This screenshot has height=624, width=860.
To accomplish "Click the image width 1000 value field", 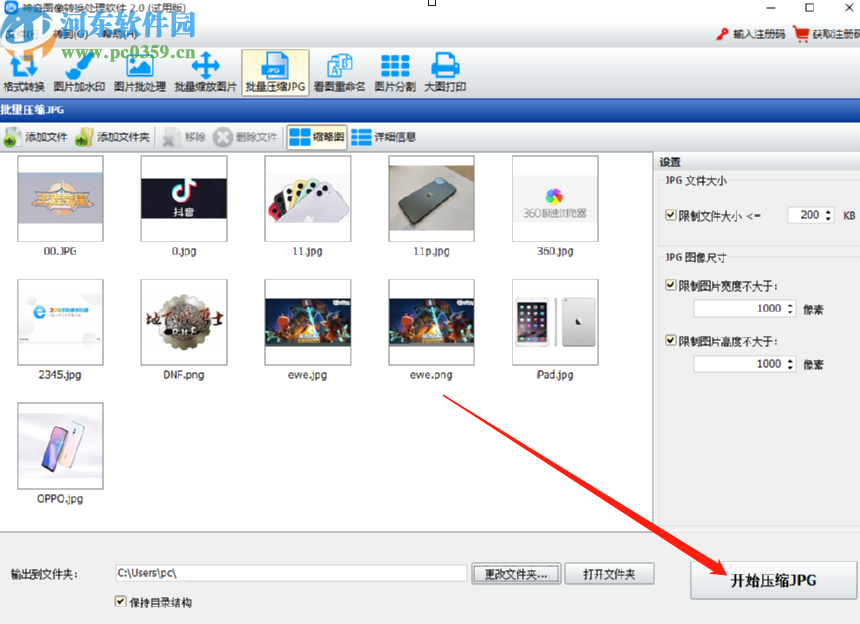I will point(739,308).
